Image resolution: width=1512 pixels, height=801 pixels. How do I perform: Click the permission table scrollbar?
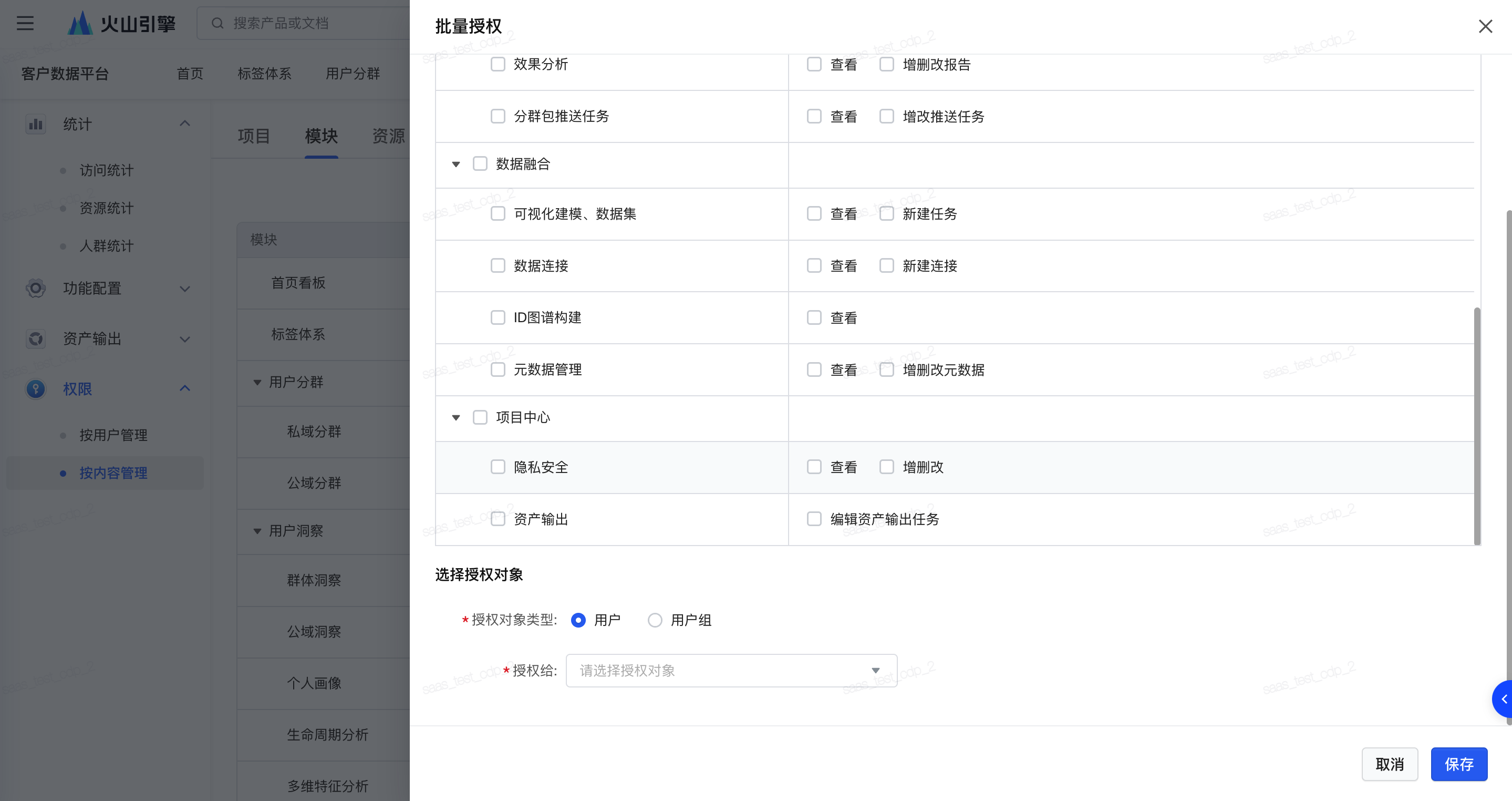pos(1477,426)
